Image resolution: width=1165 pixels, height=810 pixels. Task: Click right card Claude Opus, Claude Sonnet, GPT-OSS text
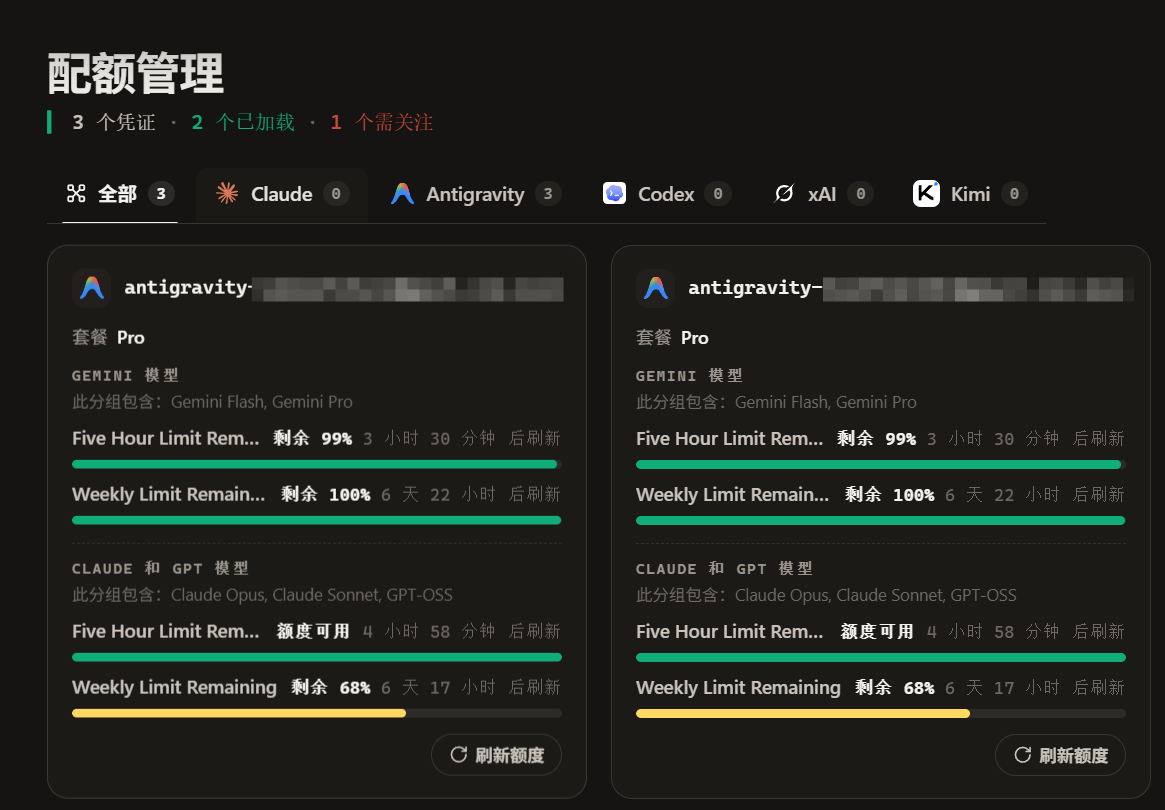[x=875, y=595]
